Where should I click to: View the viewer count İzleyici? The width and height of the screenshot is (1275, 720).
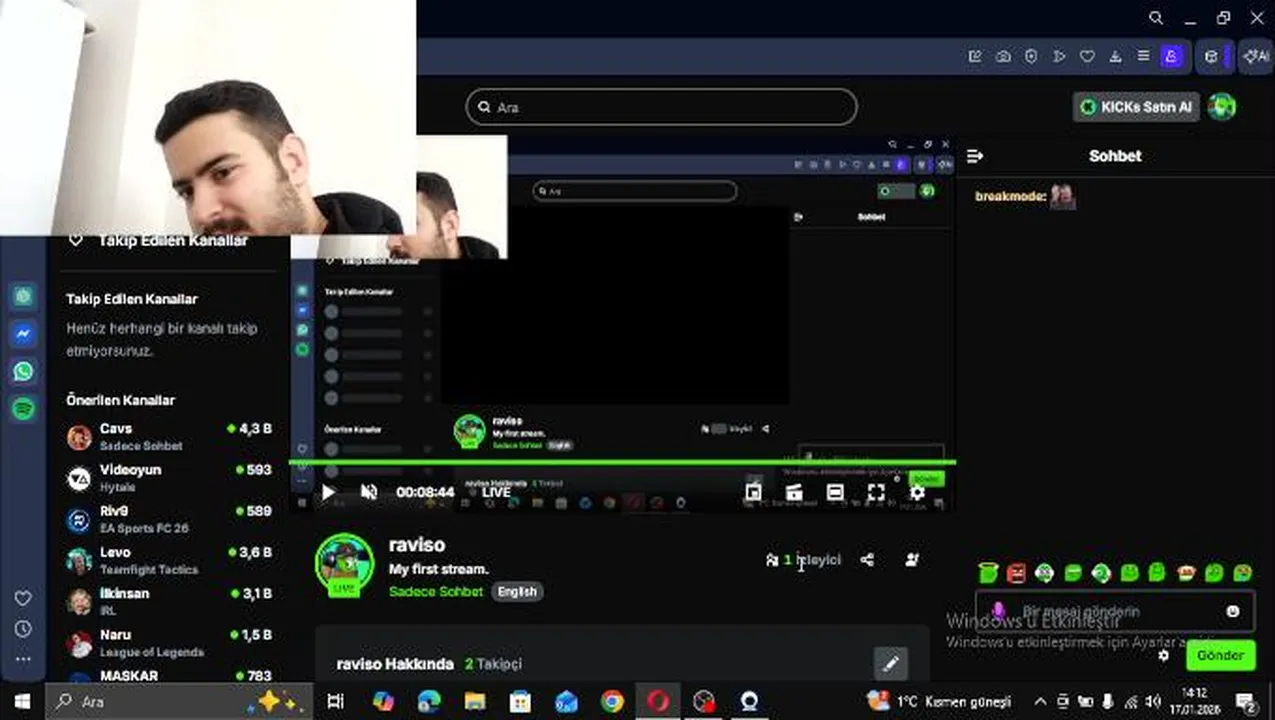pos(803,560)
